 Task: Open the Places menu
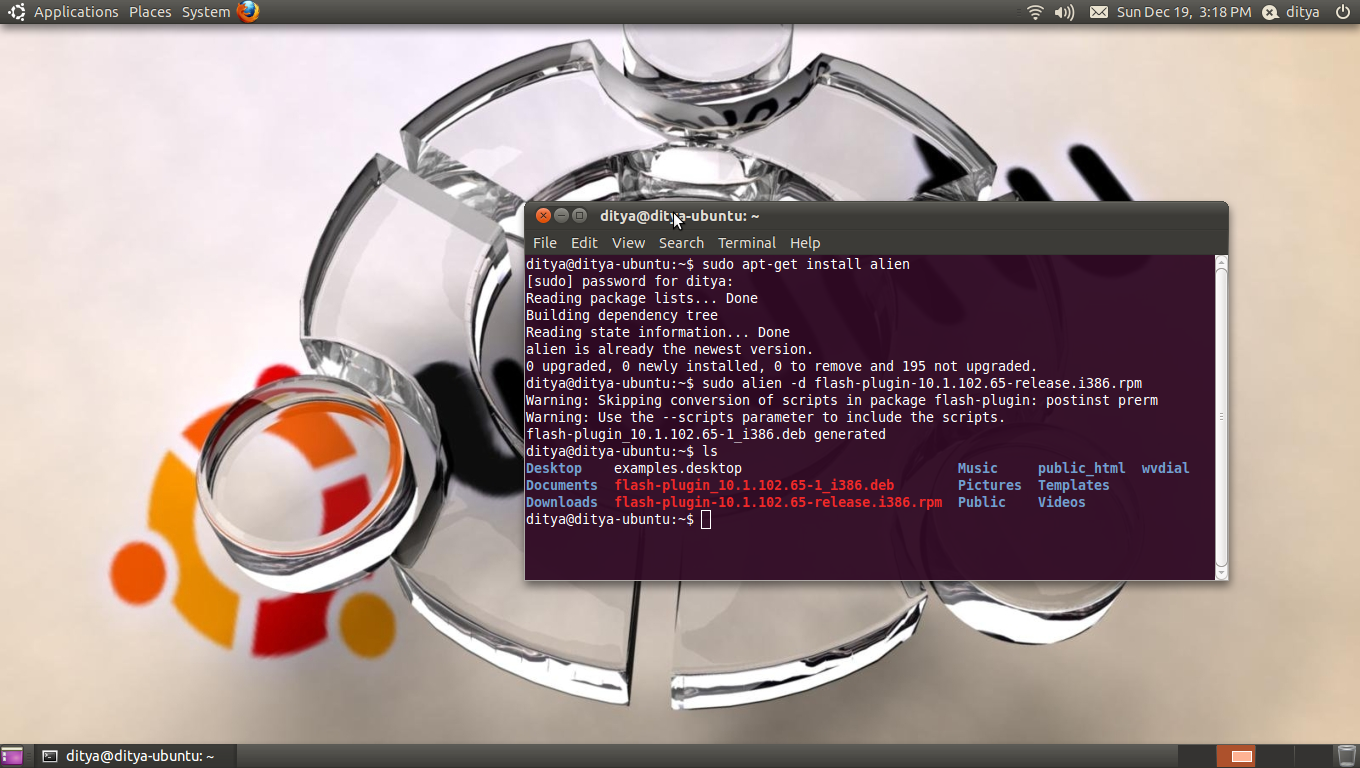(x=150, y=12)
